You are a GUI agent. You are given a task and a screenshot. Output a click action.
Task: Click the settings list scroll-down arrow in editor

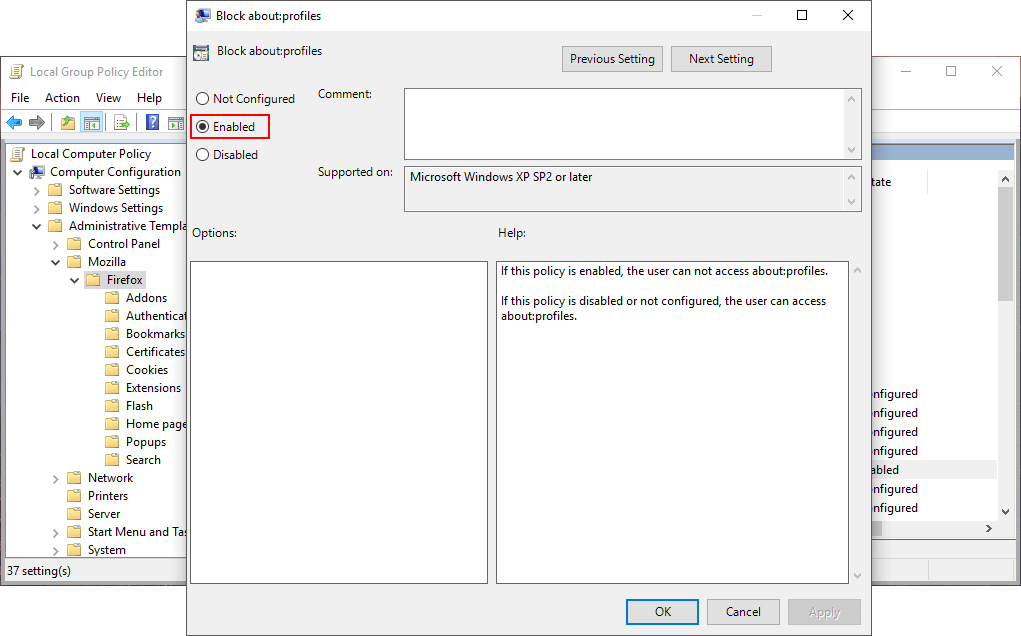tap(1005, 512)
